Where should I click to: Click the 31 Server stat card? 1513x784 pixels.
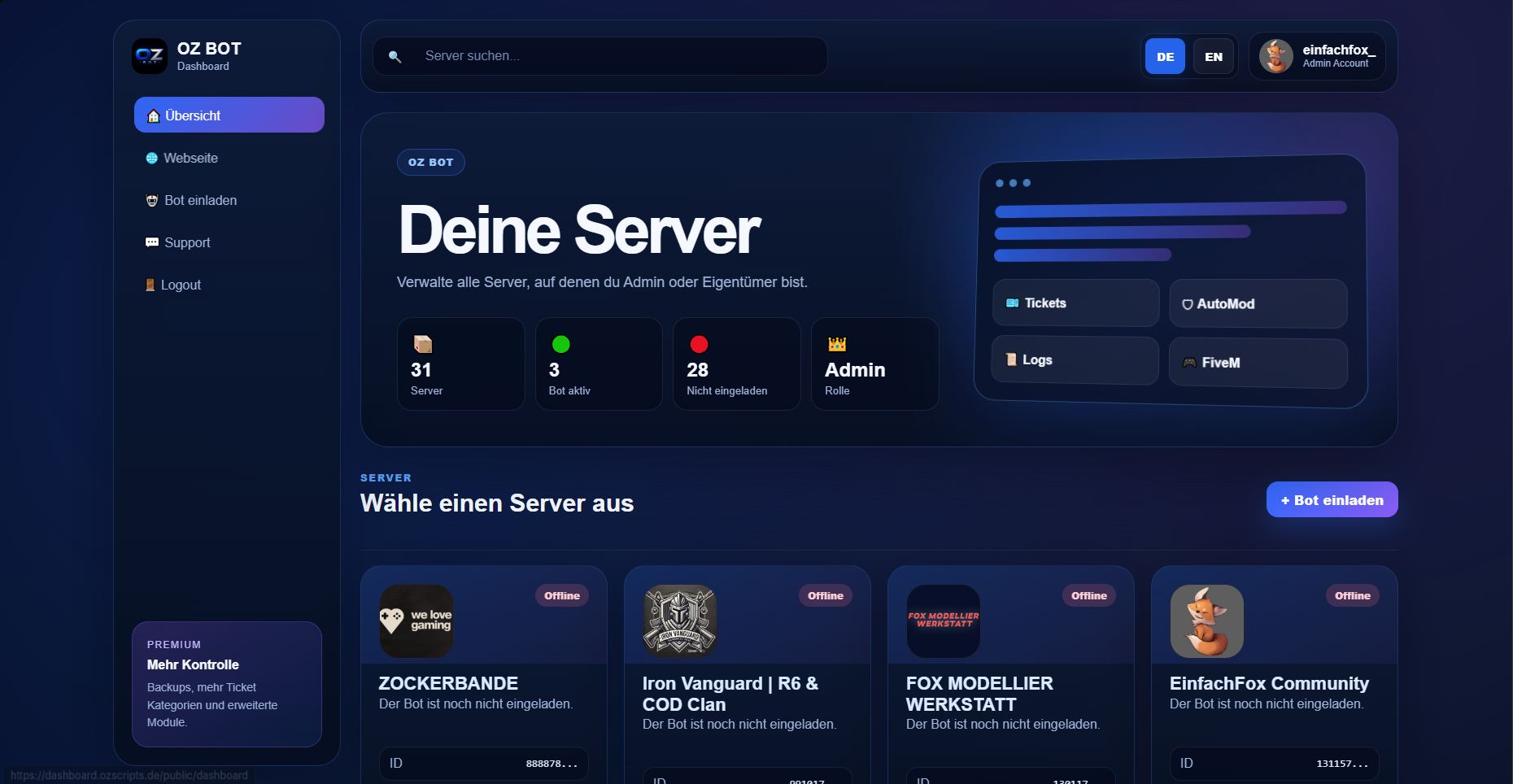tap(461, 364)
